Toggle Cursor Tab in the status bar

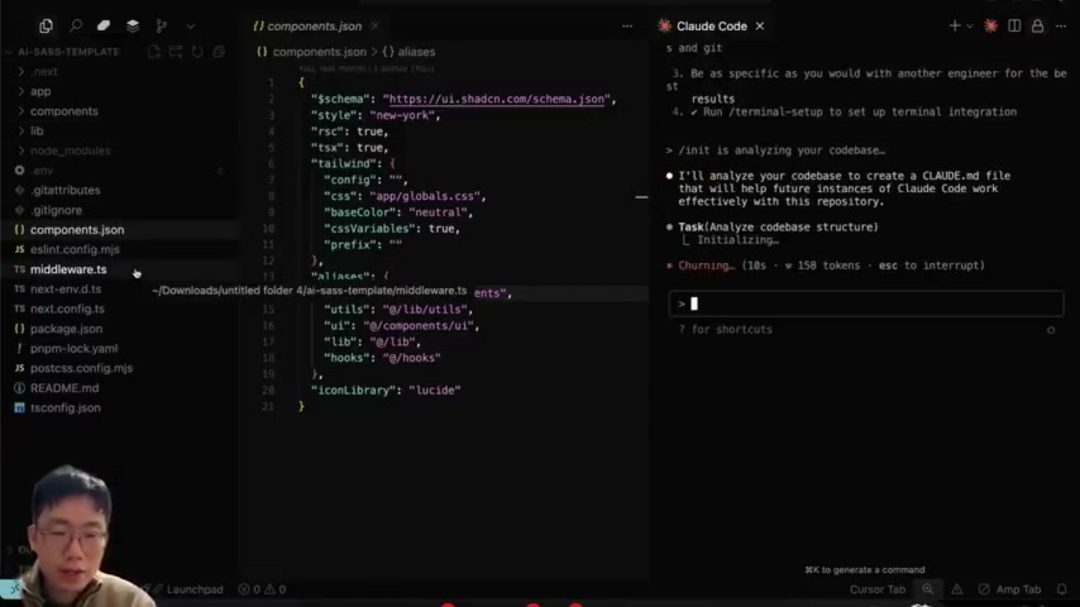(x=877, y=590)
